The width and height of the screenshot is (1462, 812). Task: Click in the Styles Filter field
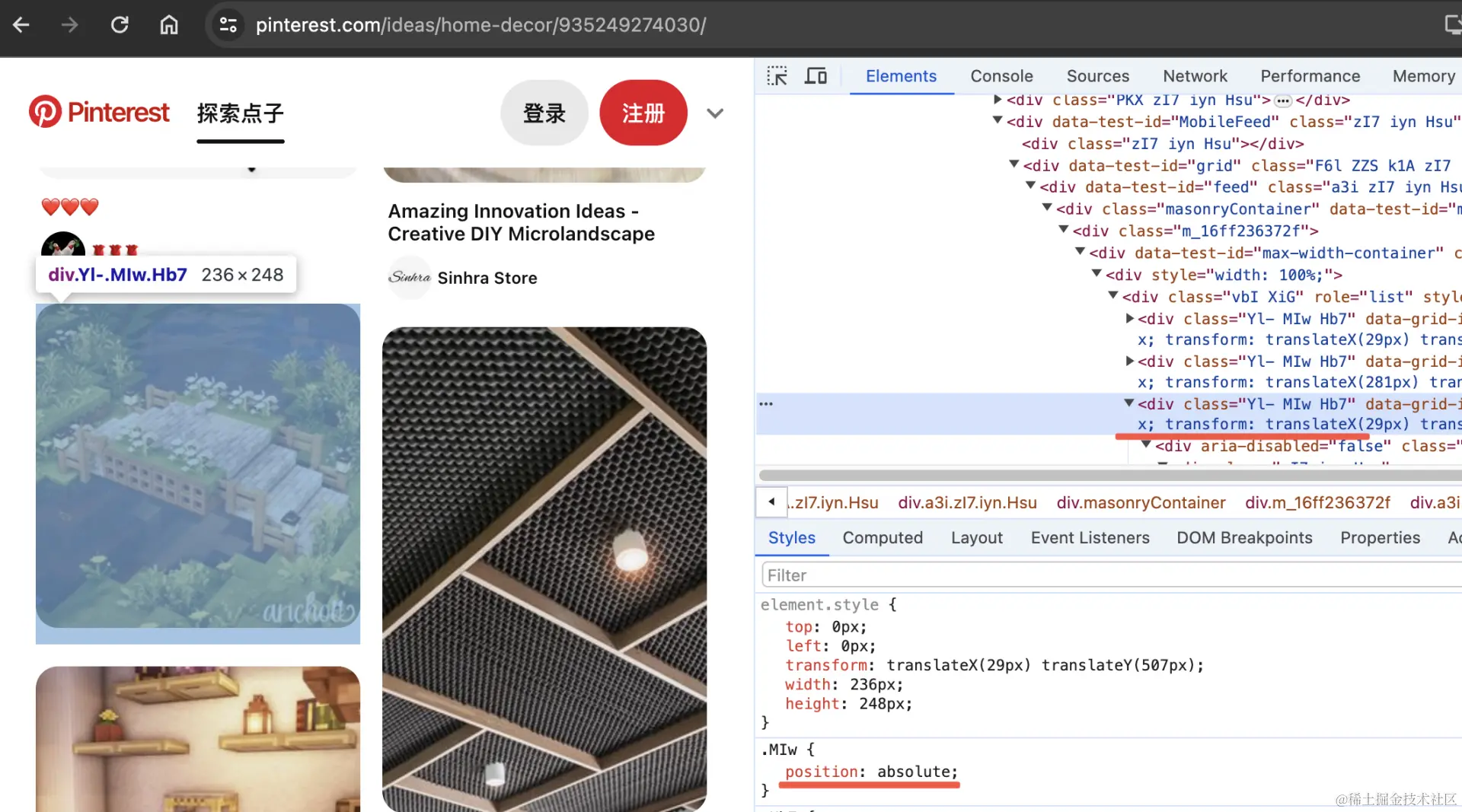pos(1112,575)
